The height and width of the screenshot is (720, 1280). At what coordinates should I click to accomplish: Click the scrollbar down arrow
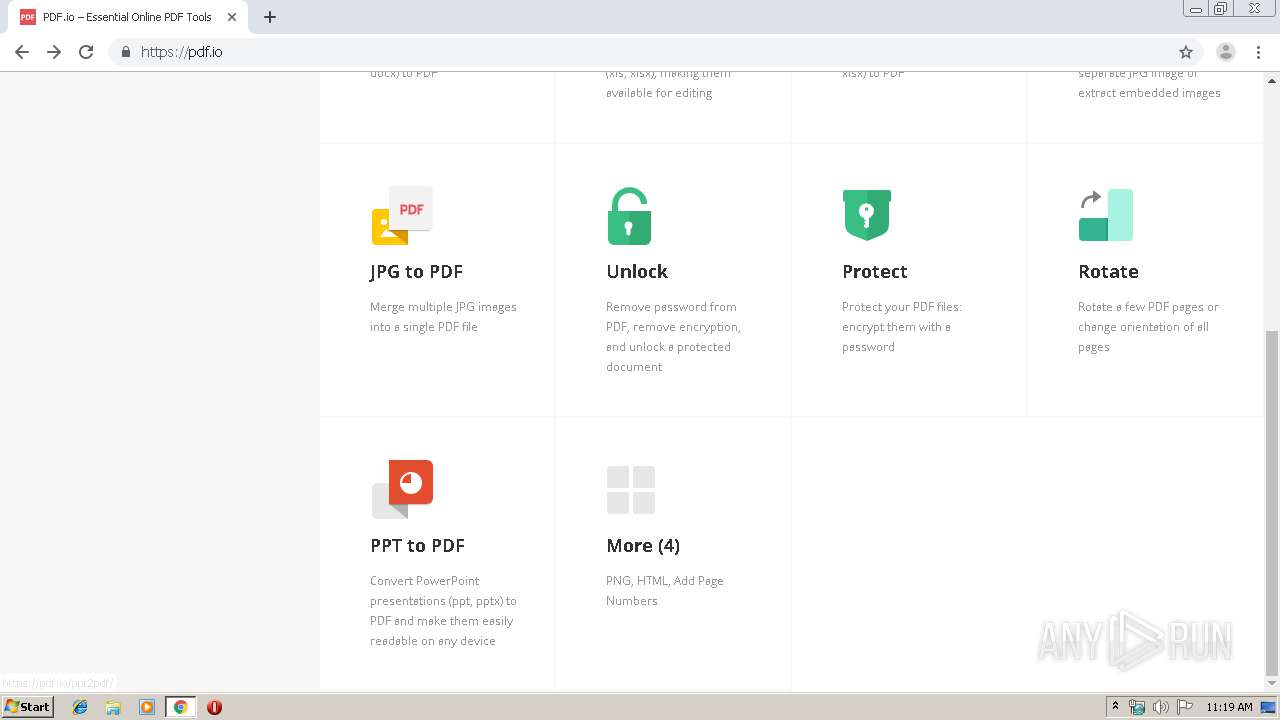tap(1272, 683)
